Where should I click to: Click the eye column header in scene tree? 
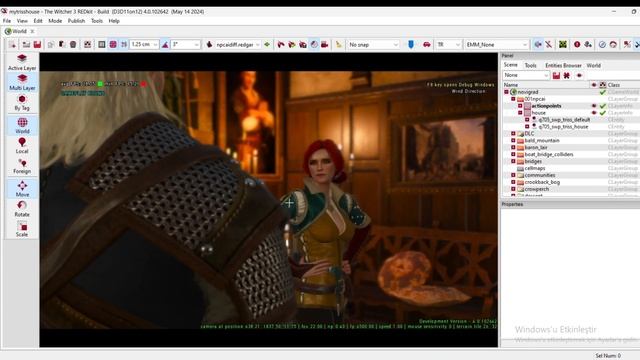coord(594,85)
